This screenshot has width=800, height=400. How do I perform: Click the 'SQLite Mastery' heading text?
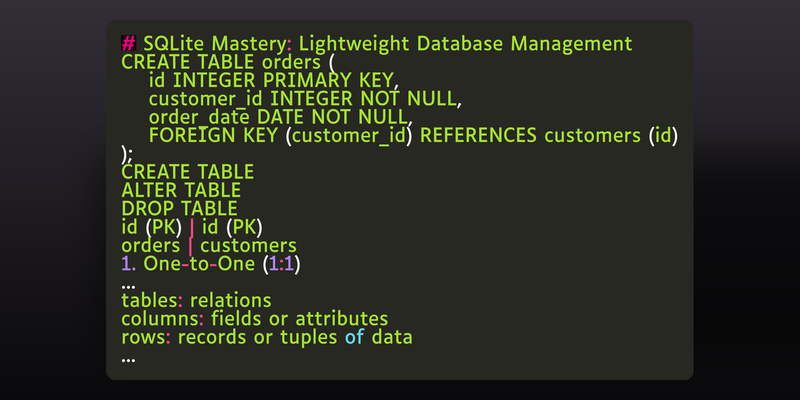tap(214, 44)
